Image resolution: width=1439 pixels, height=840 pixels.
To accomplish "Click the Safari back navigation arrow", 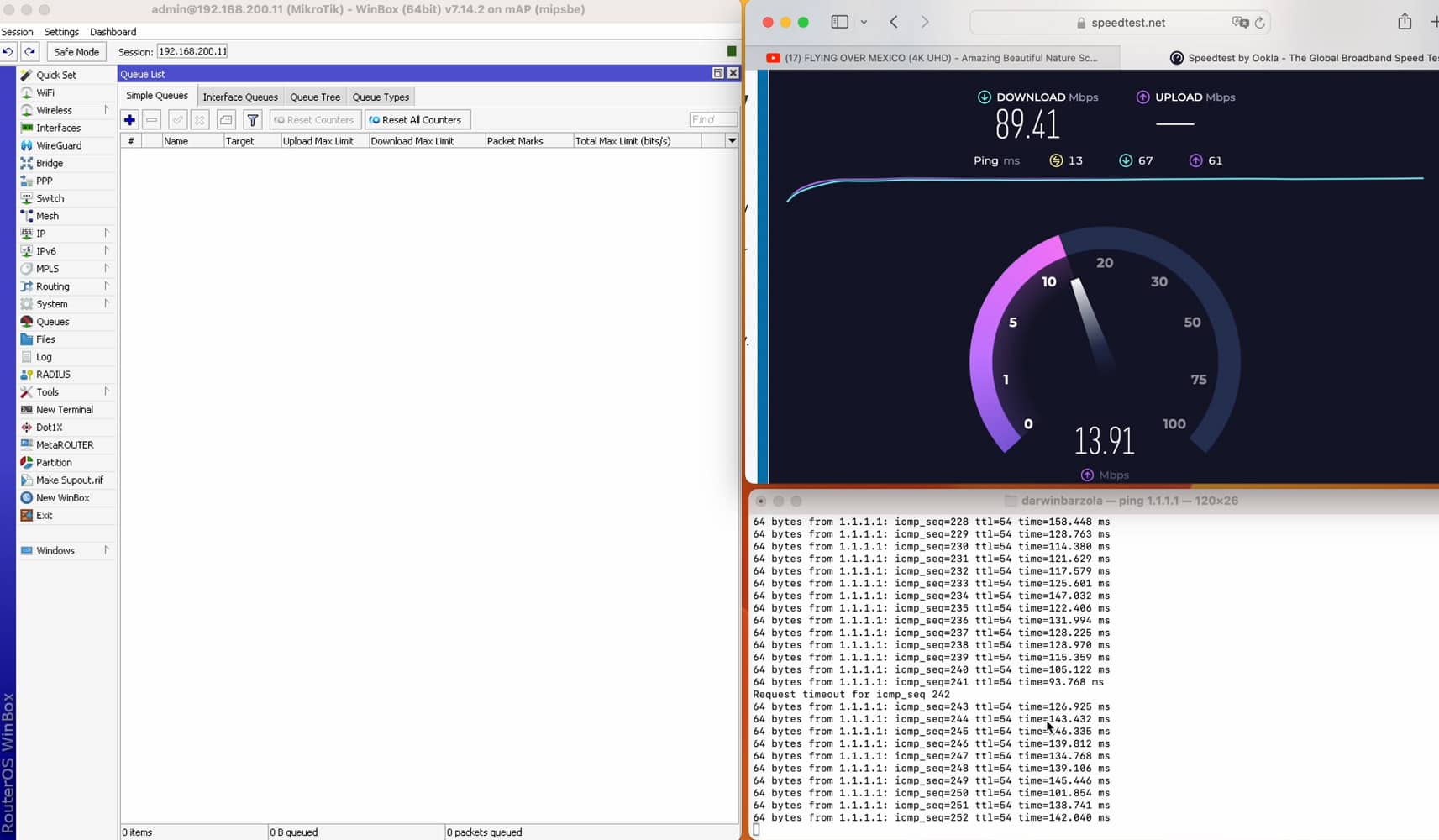I will tap(894, 23).
